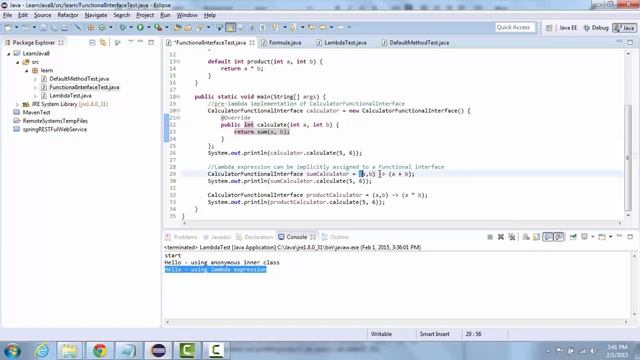Click the Run Last Tool external tools icon
This screenshot has width=640, height=360.
pos(158,27)
